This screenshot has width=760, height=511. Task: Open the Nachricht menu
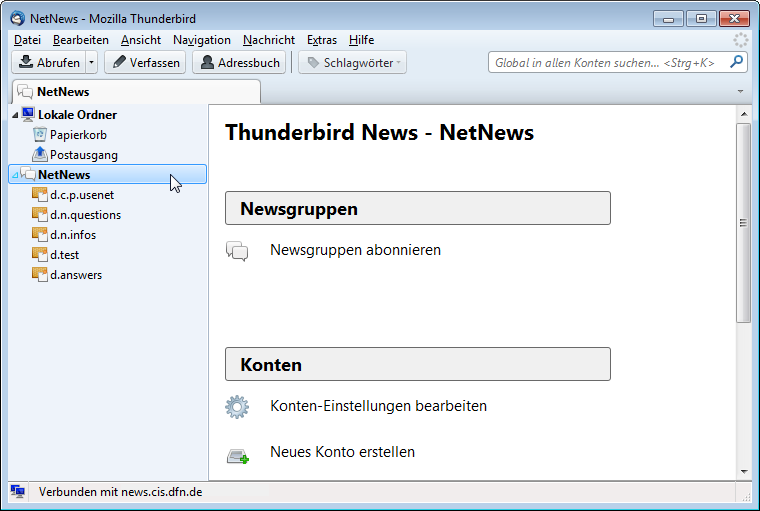pyautogui.click(x=269, y=40)
